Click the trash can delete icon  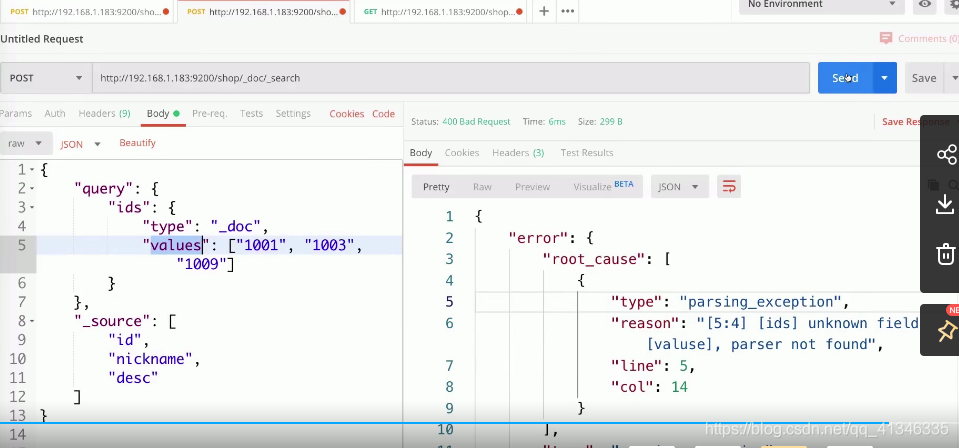point(946,253)
